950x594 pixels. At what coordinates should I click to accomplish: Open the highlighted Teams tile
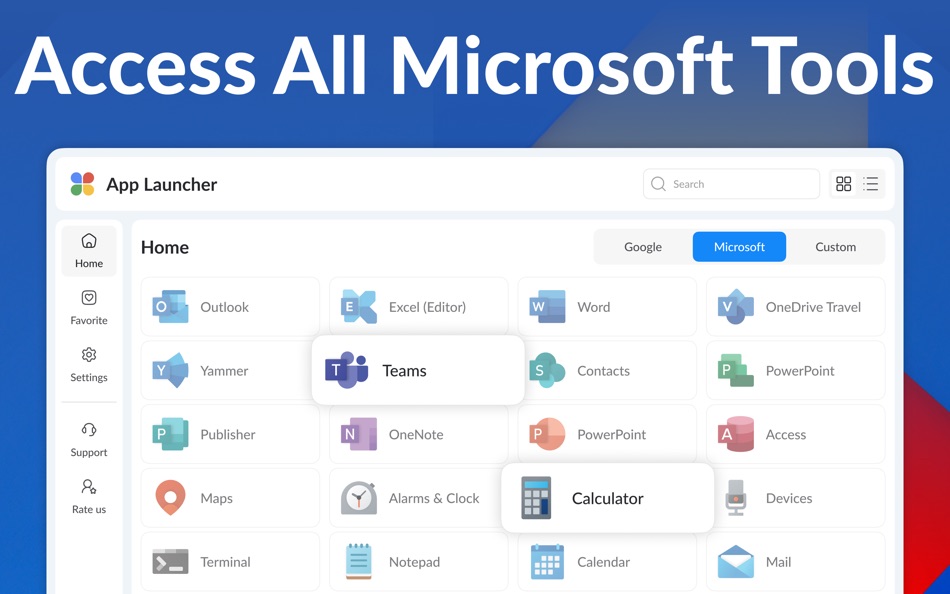[418, 370]
